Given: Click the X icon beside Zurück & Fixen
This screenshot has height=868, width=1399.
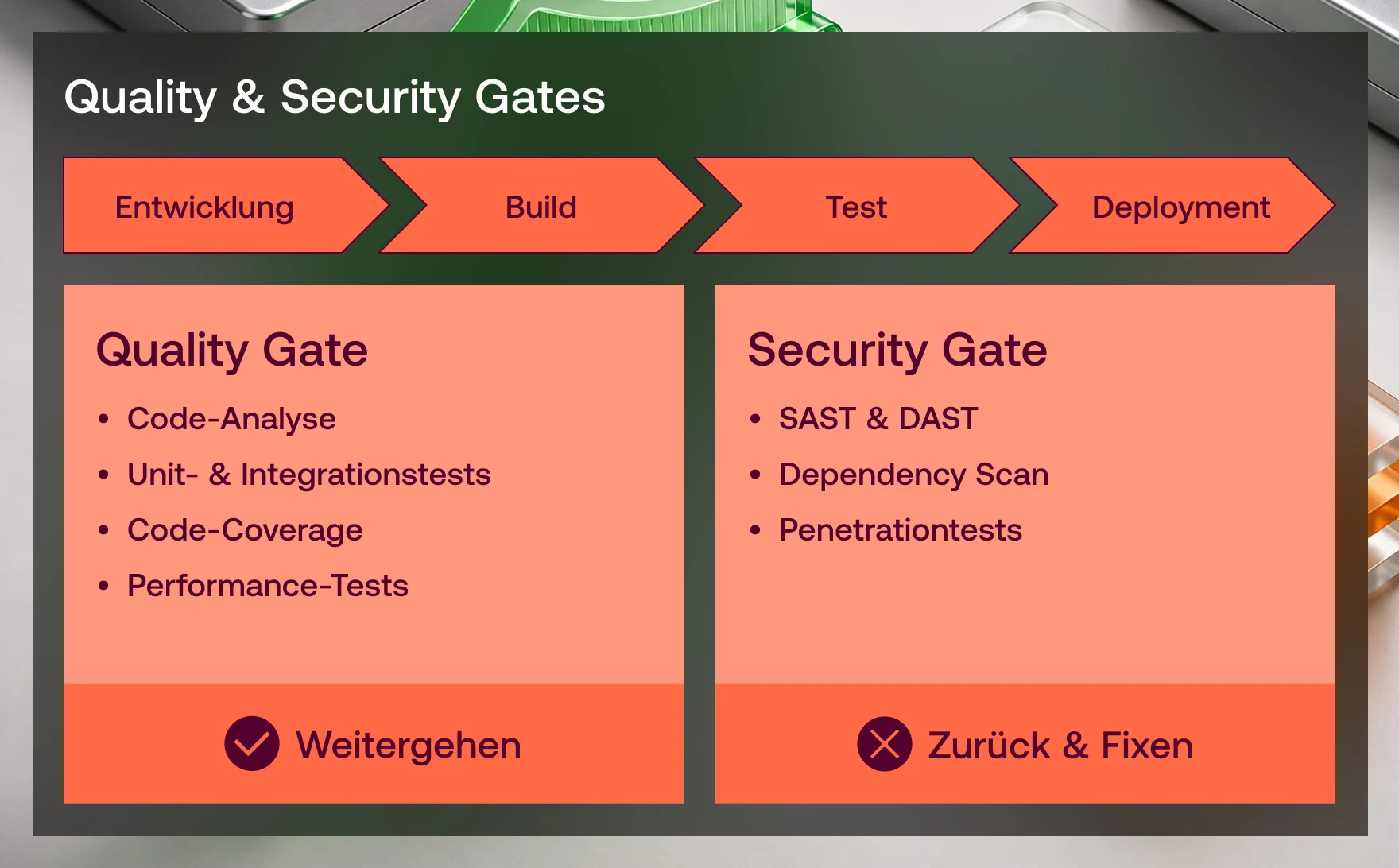Looking at the screenshot, I should click(885, 744).
